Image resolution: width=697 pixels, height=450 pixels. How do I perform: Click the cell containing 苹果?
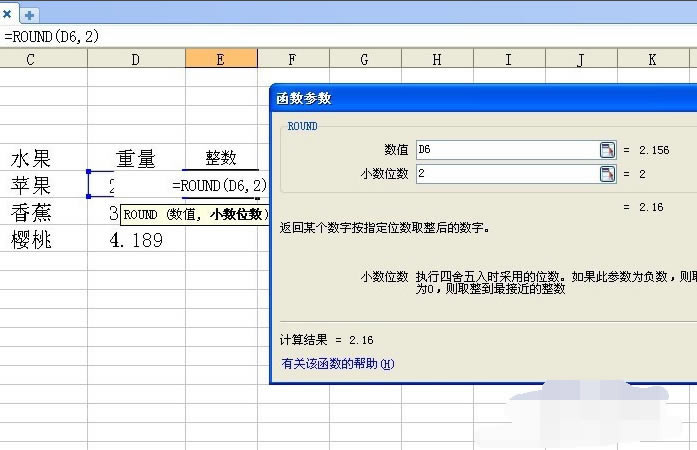pos(44,185)
